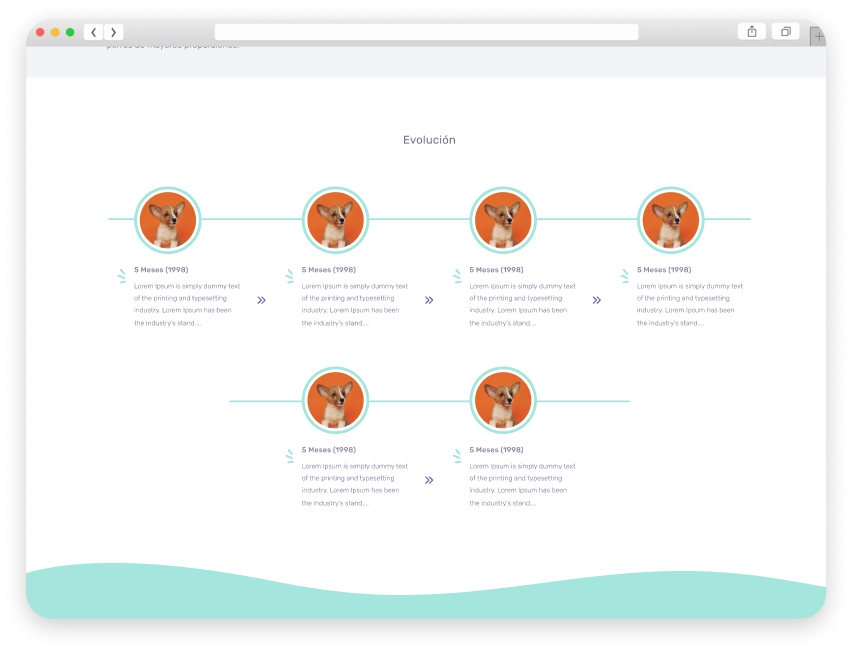
Task: Select the left puppy photo in bottom row
Action: click(336, 400)
